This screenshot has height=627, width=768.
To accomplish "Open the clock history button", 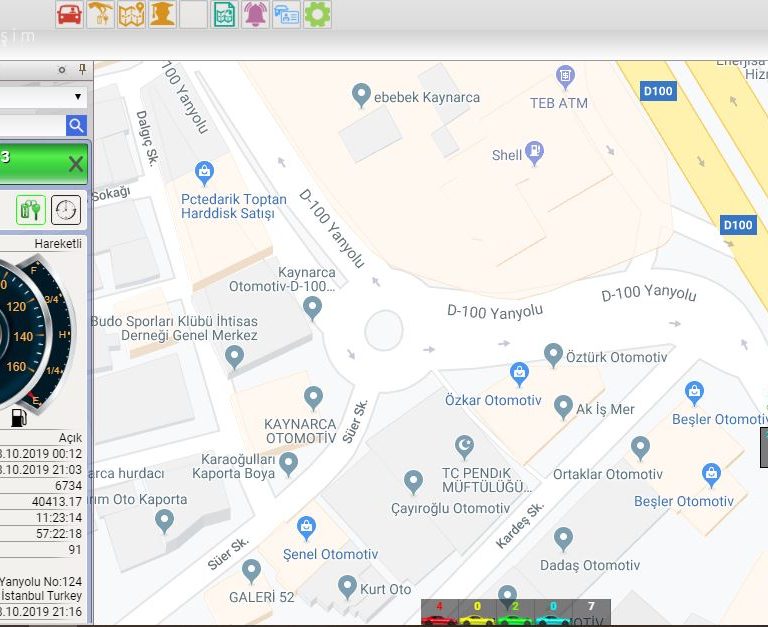I will pos(66,210).
